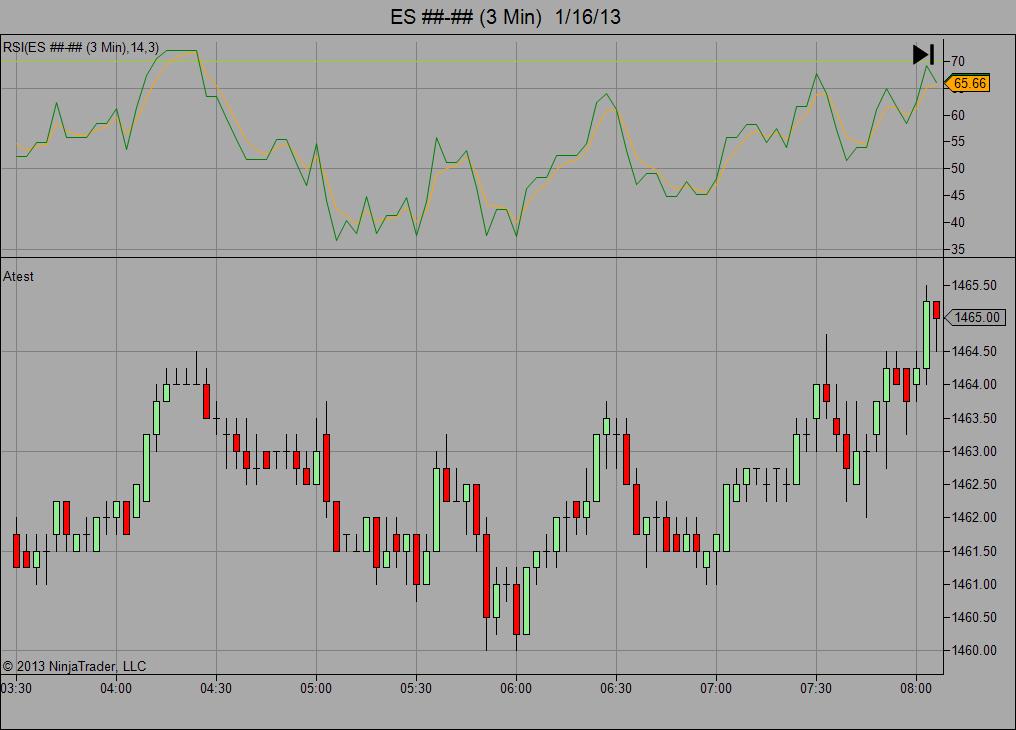Click the 1460.00 price axis label
1016x730 pixels.
[x=974, y=650]
